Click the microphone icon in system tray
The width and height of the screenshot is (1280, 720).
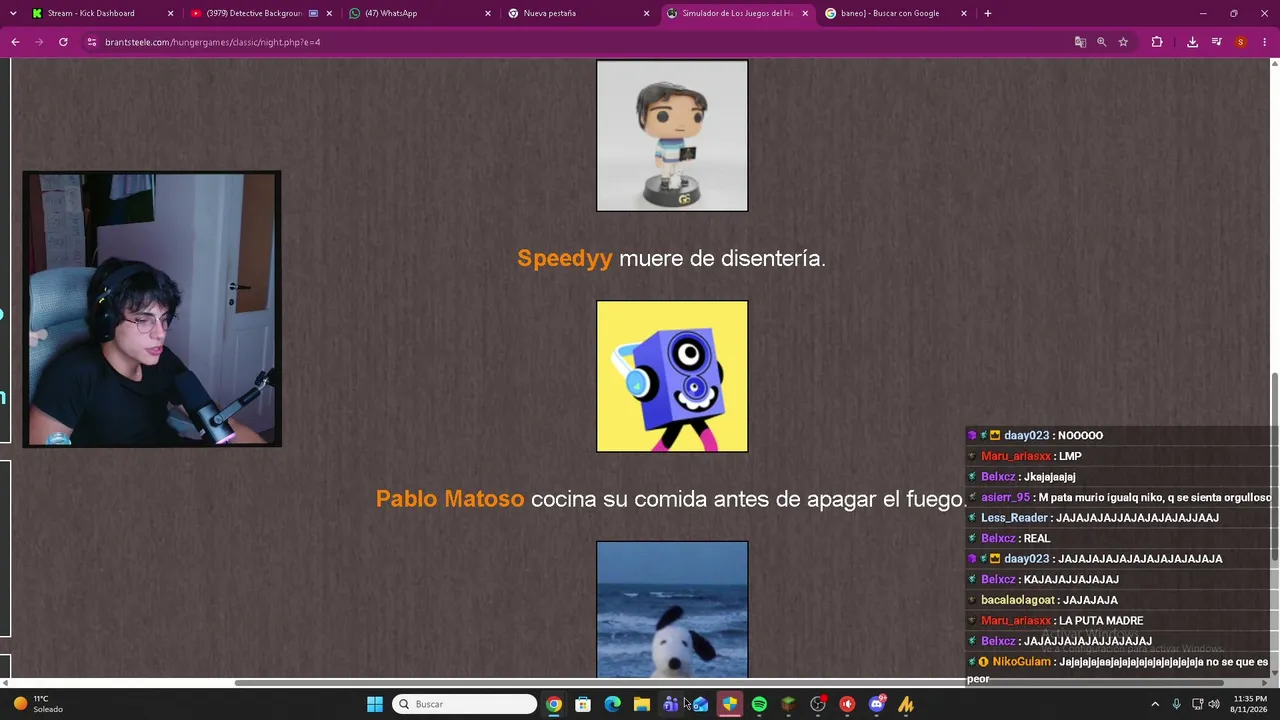(x=1176, y=704)
